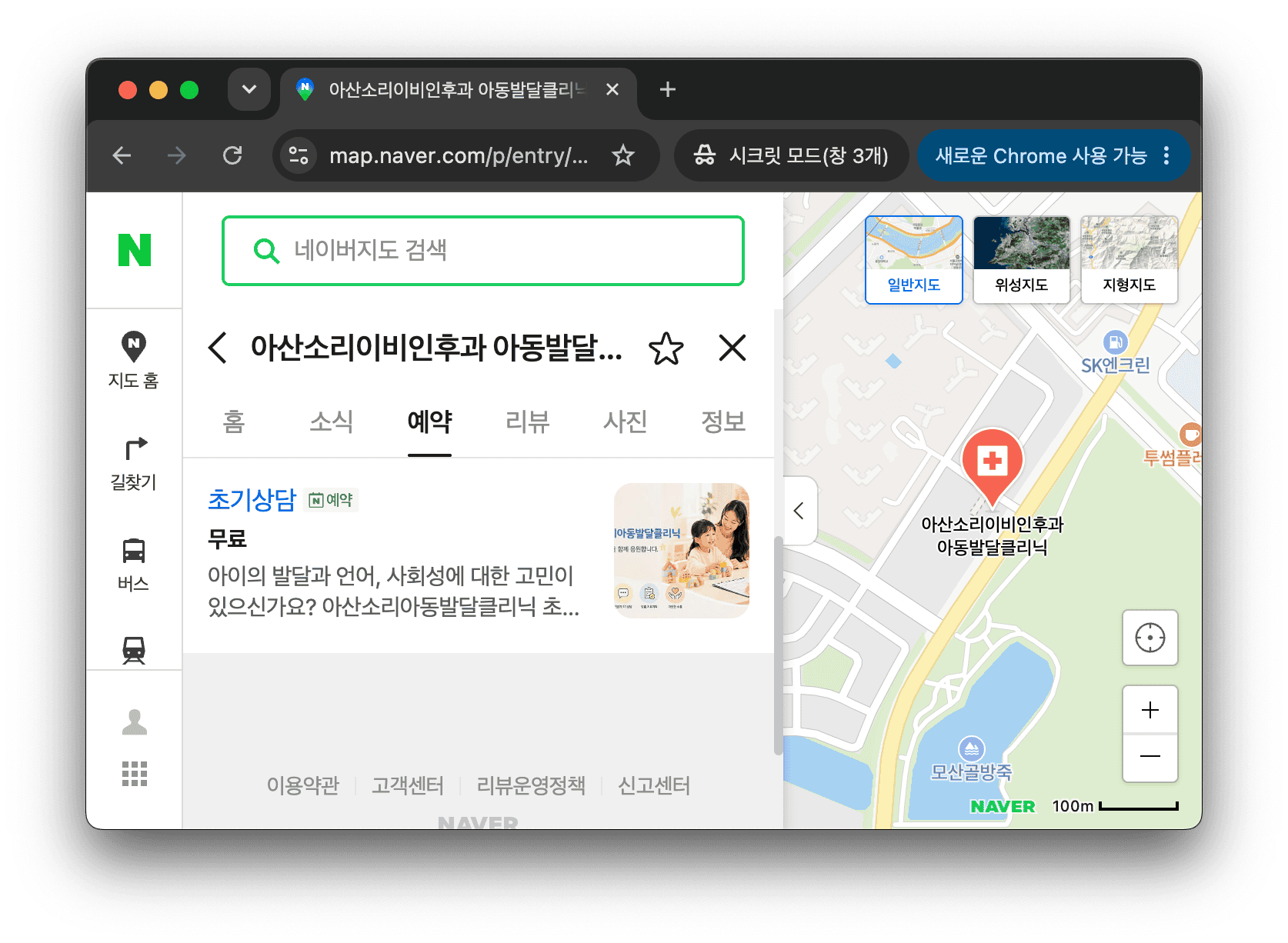Image resolution: width=1288 pixels, height=943 pixels.
Task: Go back with the place panel arrow
Action: tap(218, 348)
